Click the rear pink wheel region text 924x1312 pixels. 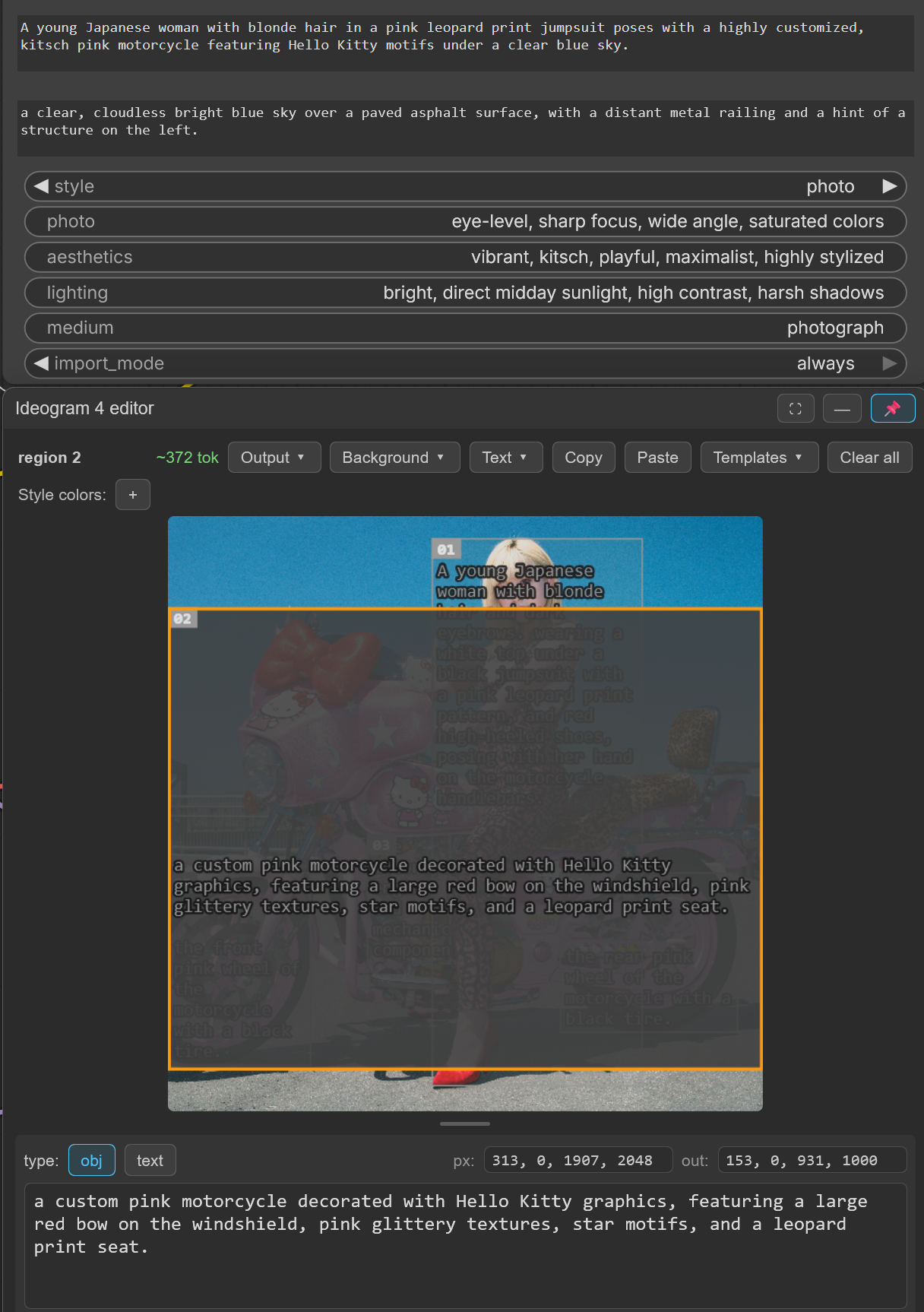click(648, 987)
